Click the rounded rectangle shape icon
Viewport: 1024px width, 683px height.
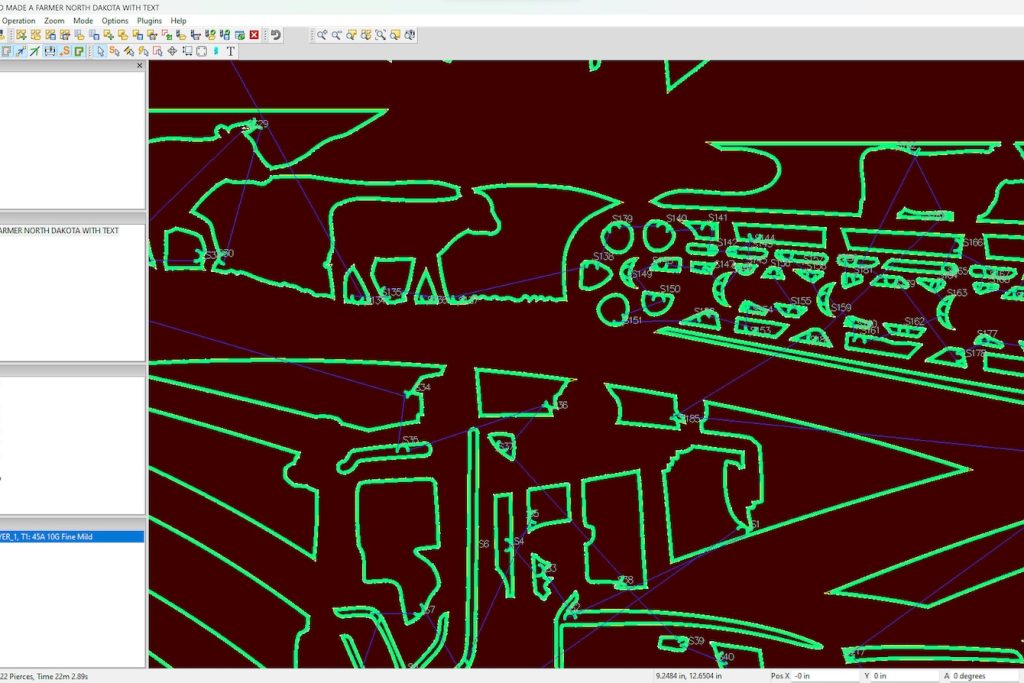[201, 51]
